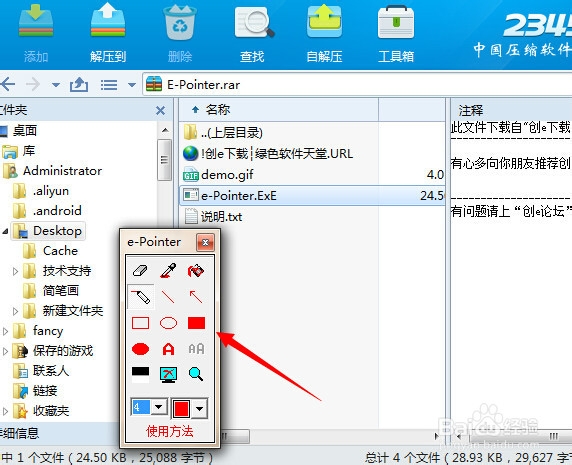Select the paint bucket fill tool
This screenshot has width=572, height=465.
pos(196,270)
